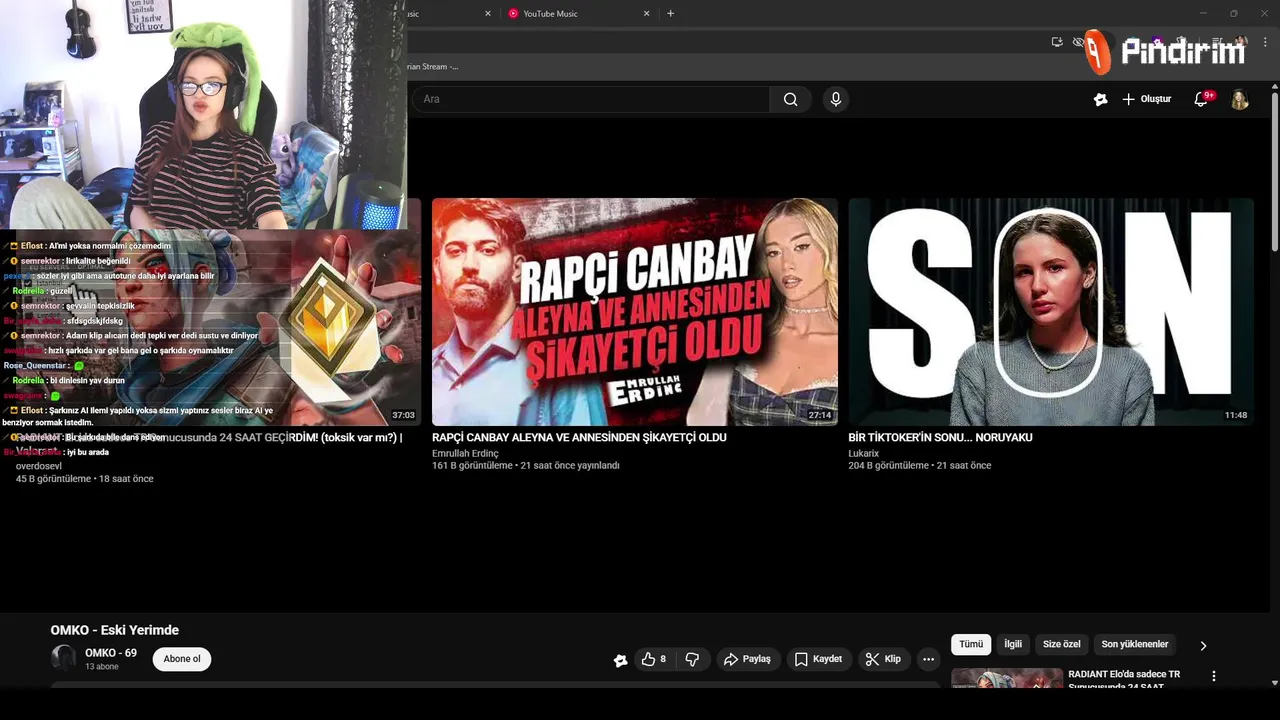The width and height of the screenshot is (1280, 720).
Task: Share the video via Paylaş
Action: pos(747,659)
